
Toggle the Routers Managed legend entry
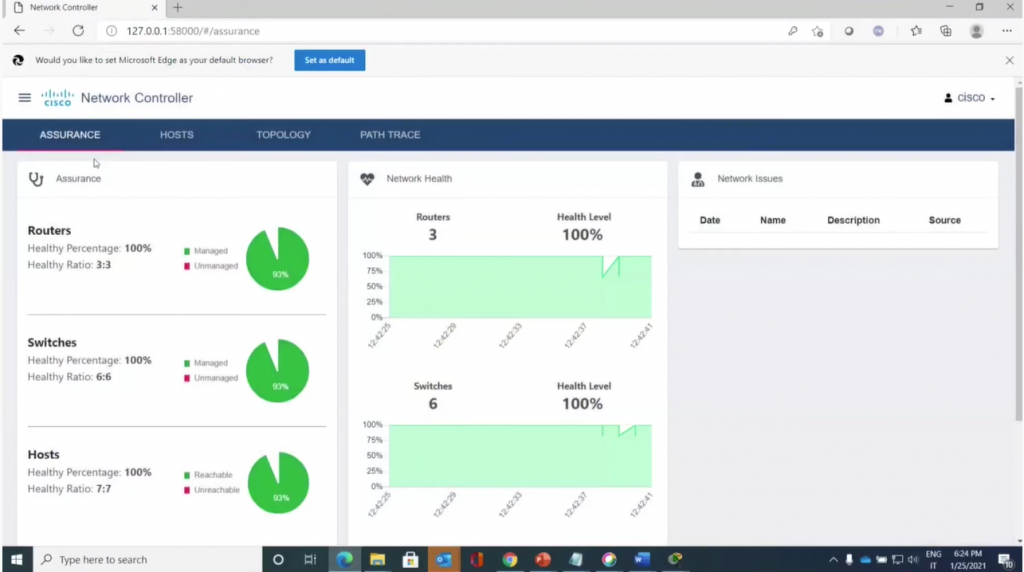206,251
